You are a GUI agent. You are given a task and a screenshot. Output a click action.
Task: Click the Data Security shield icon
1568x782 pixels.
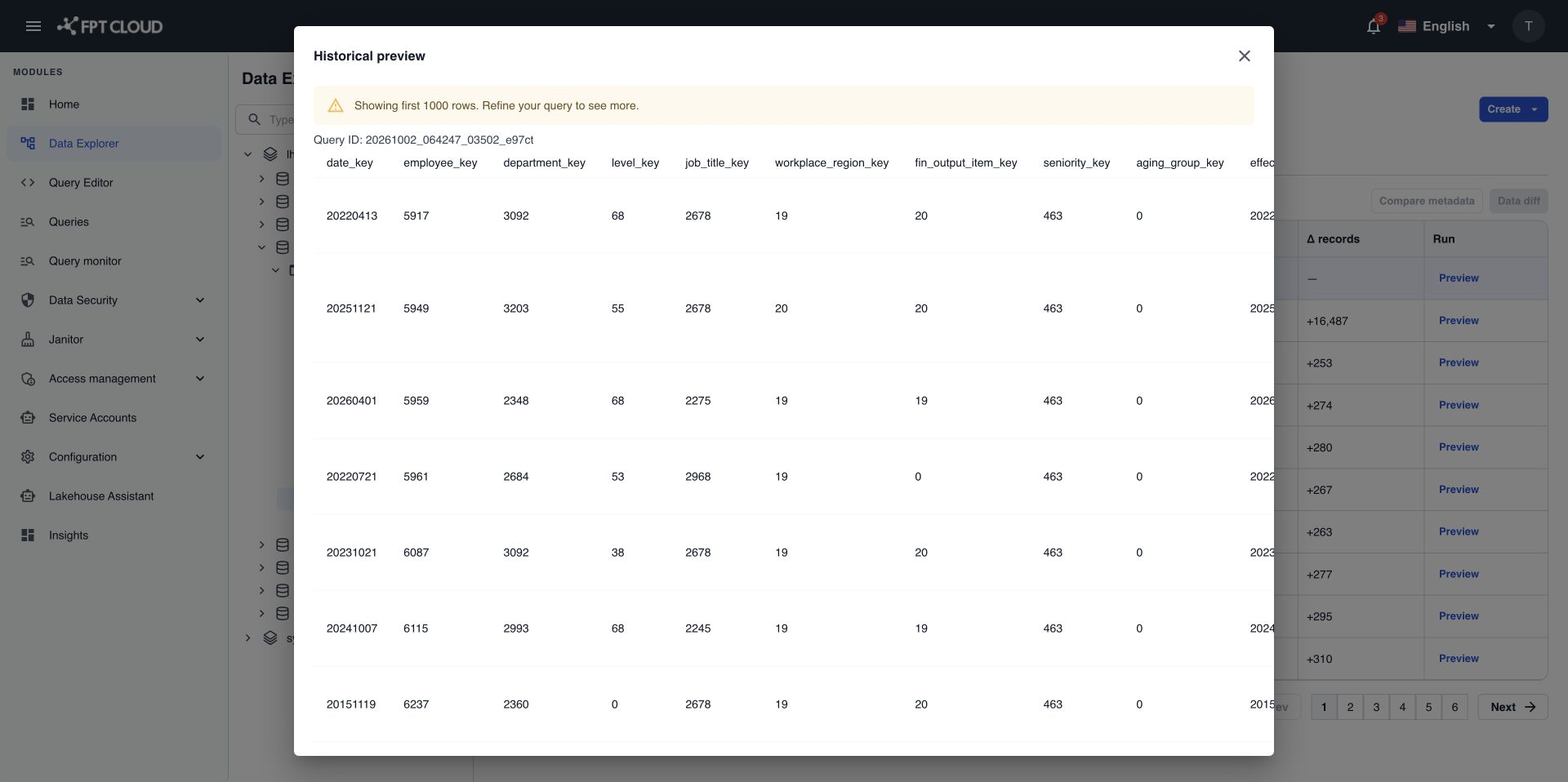28,300
